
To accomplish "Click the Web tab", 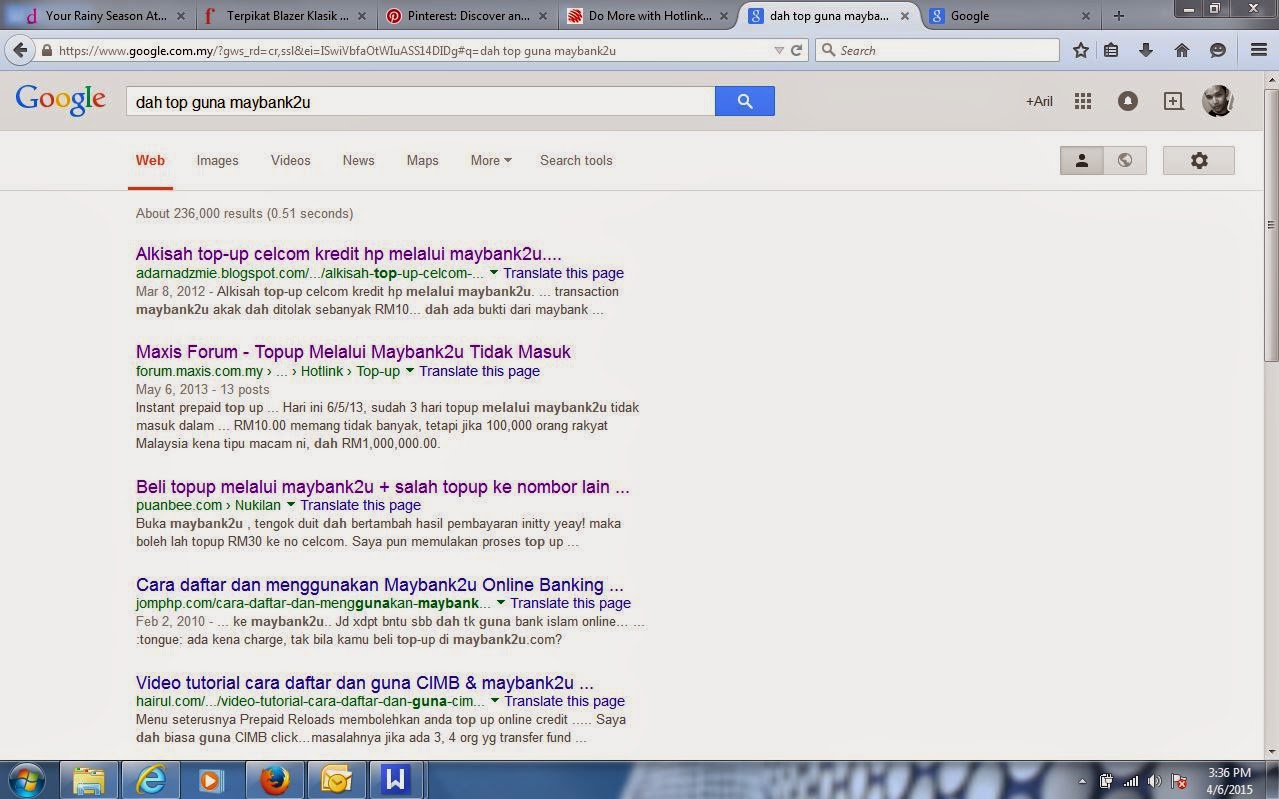I will click(x=150, y=160).
